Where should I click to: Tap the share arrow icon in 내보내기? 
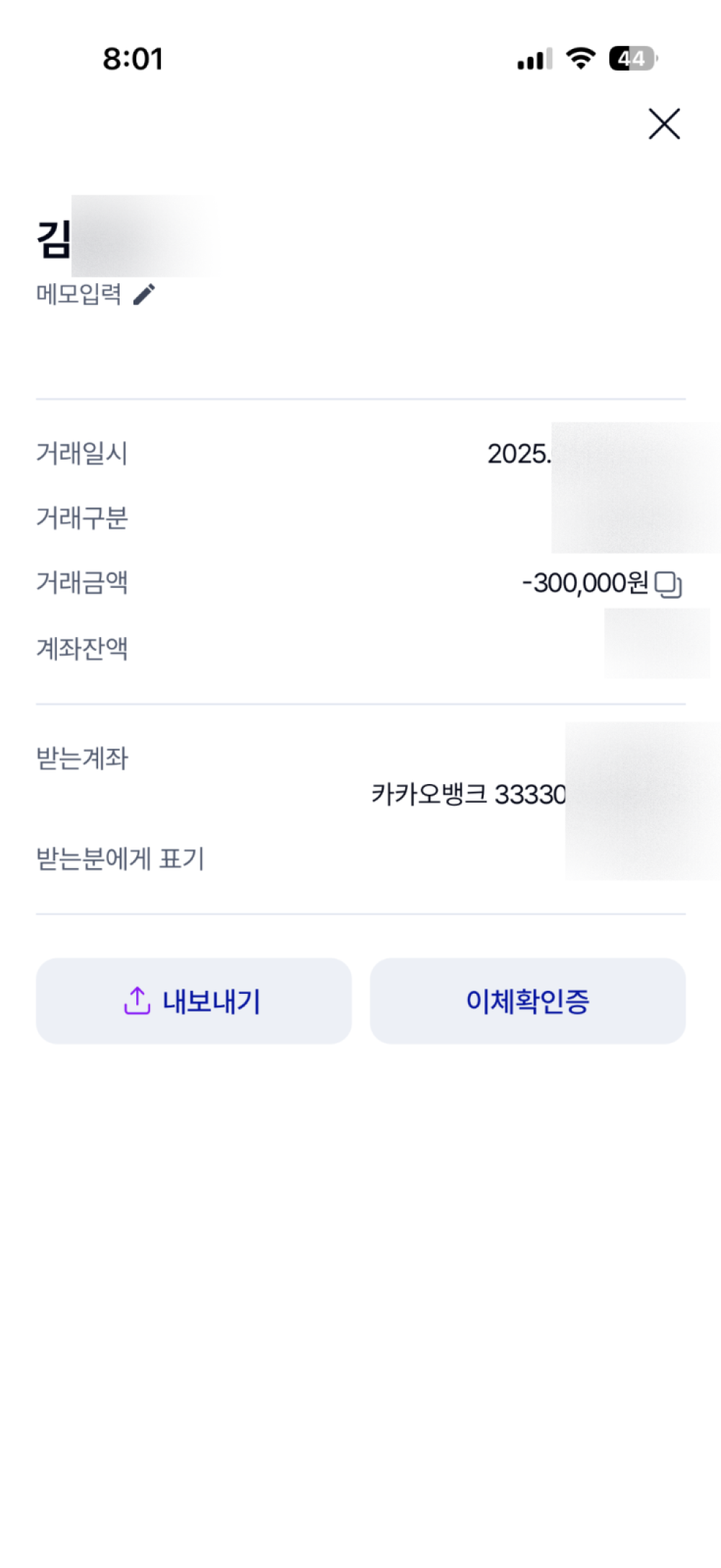[137, 1000]
